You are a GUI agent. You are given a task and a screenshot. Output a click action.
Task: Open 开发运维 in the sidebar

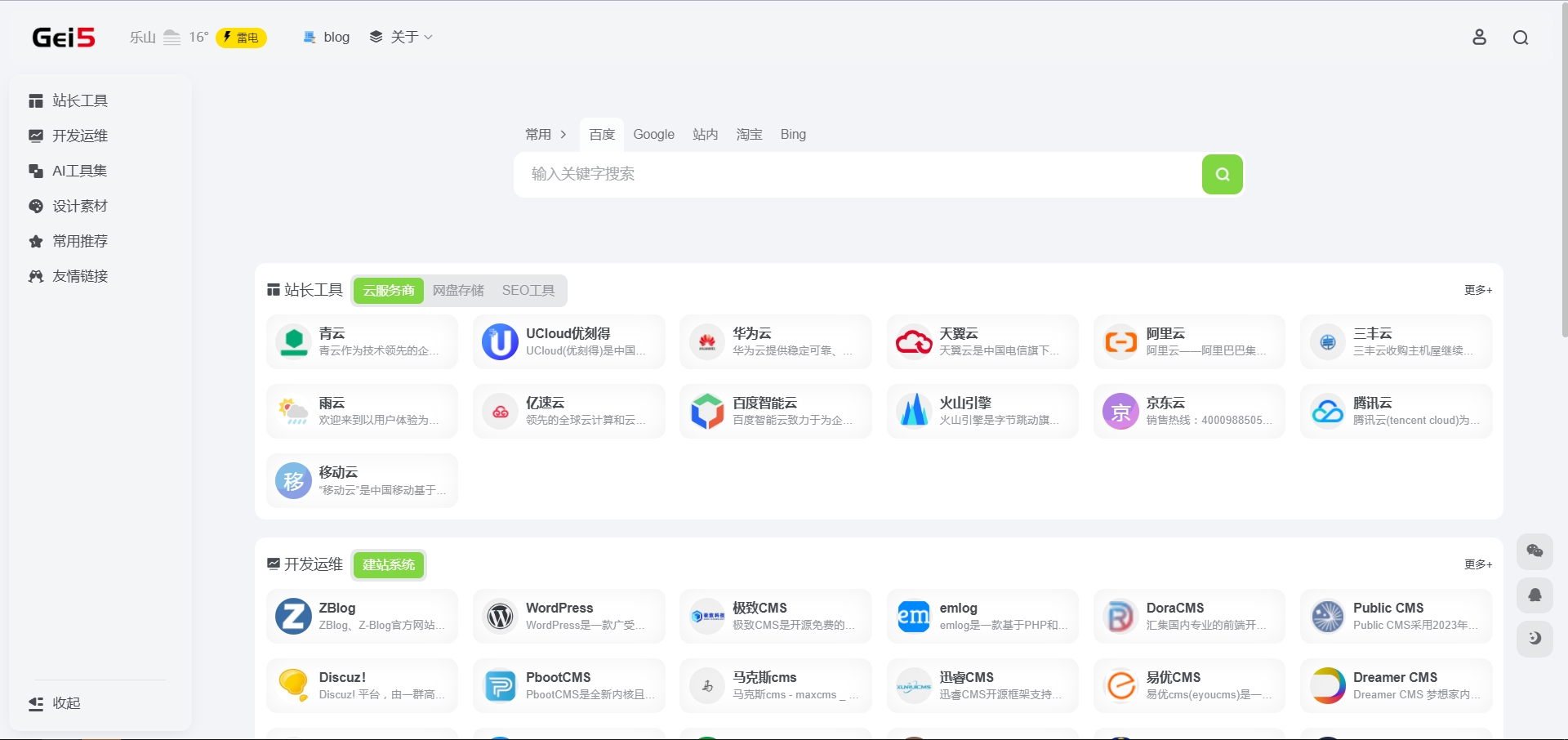(x=69, y=136)
